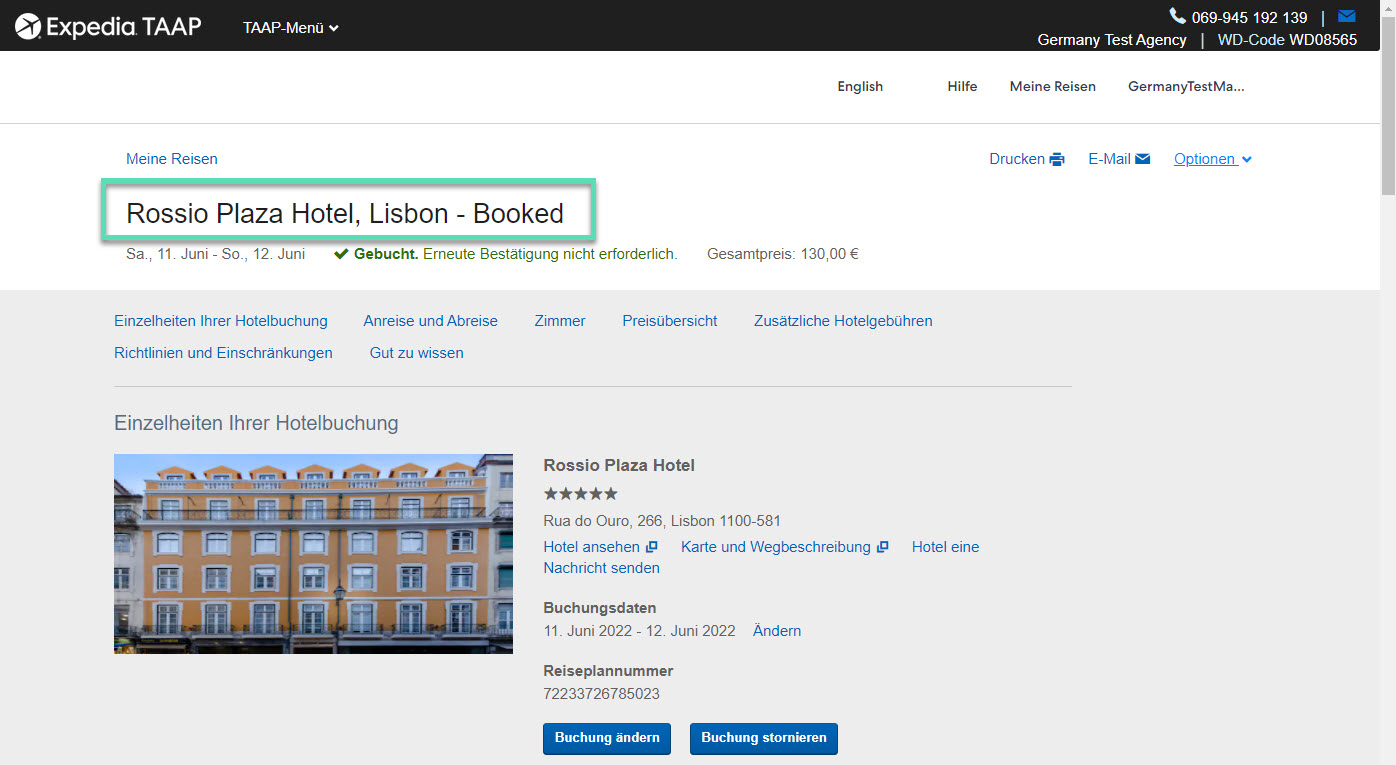Click the Optionen chevron arrow
Image resolution: width=1396 pixels, height=765 pixels.
1246,160
